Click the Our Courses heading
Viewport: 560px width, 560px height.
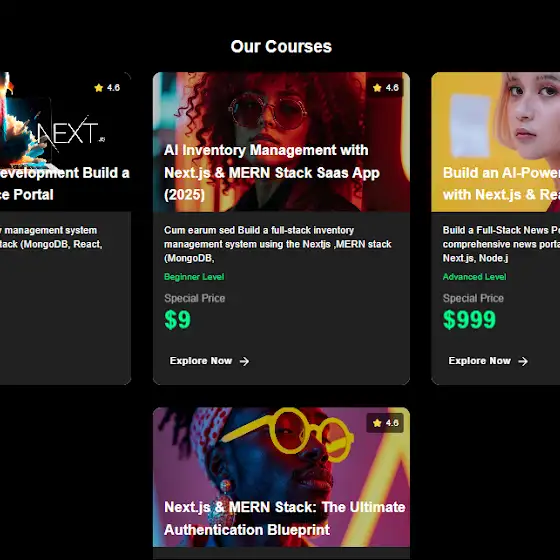(281, 46)
